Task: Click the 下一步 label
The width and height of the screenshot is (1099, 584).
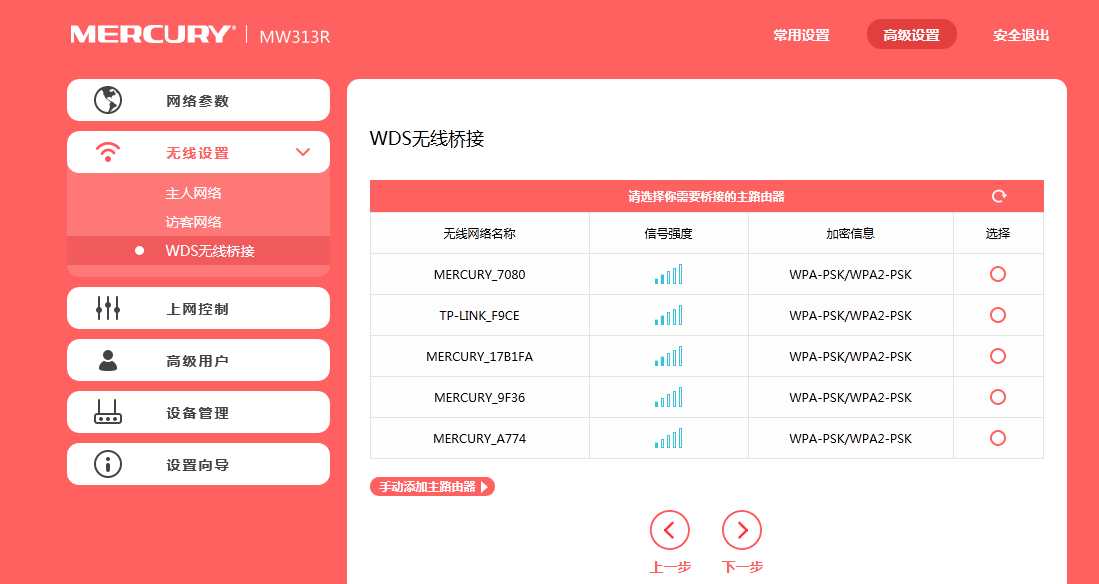Action: (742, 567)
